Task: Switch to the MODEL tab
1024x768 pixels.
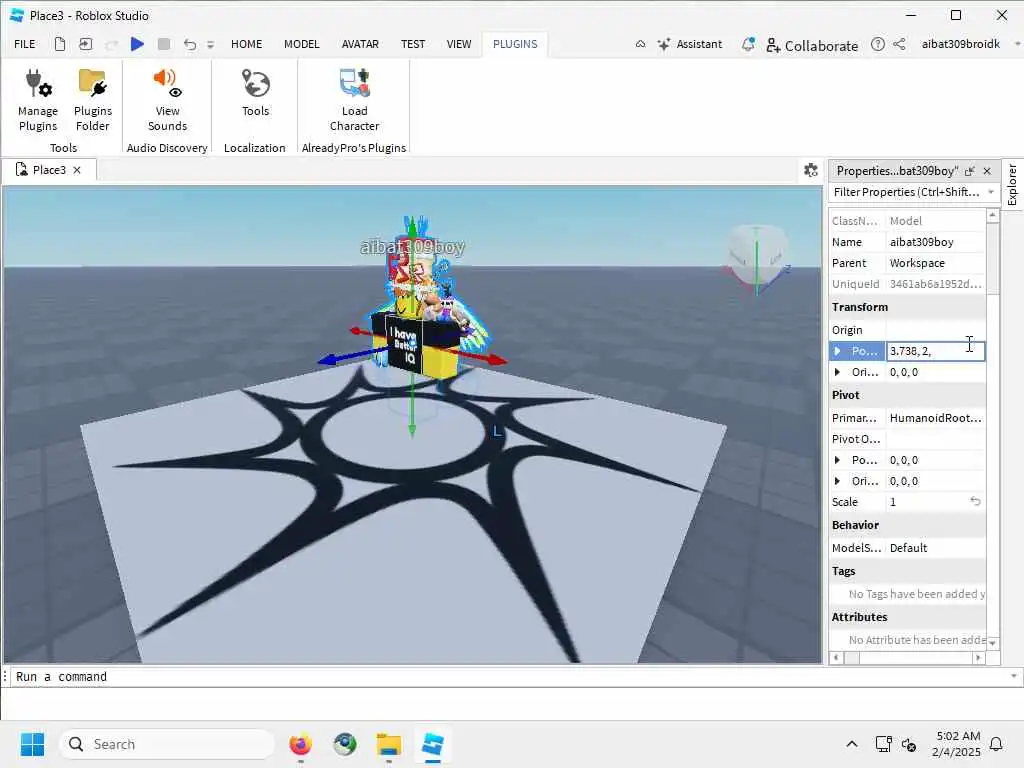Action: click(302, 44)
